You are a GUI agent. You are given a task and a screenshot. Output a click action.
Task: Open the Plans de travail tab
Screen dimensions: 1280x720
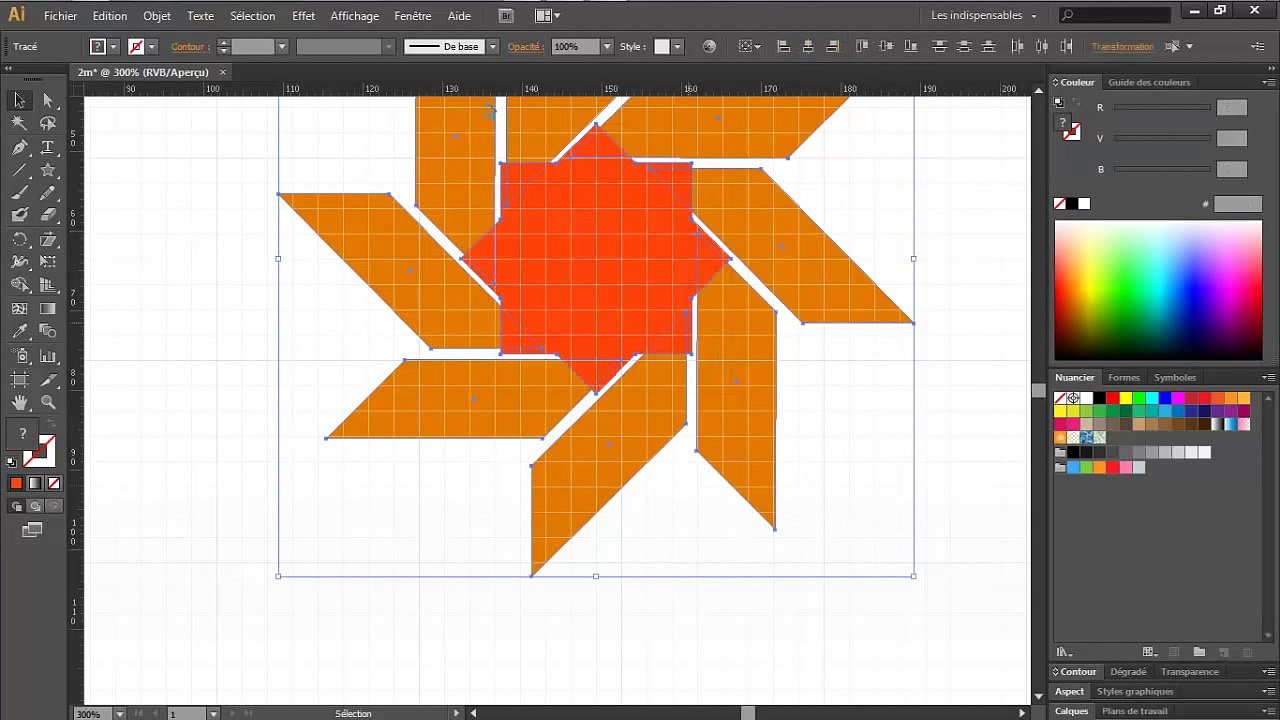[x=1135, y=711]
